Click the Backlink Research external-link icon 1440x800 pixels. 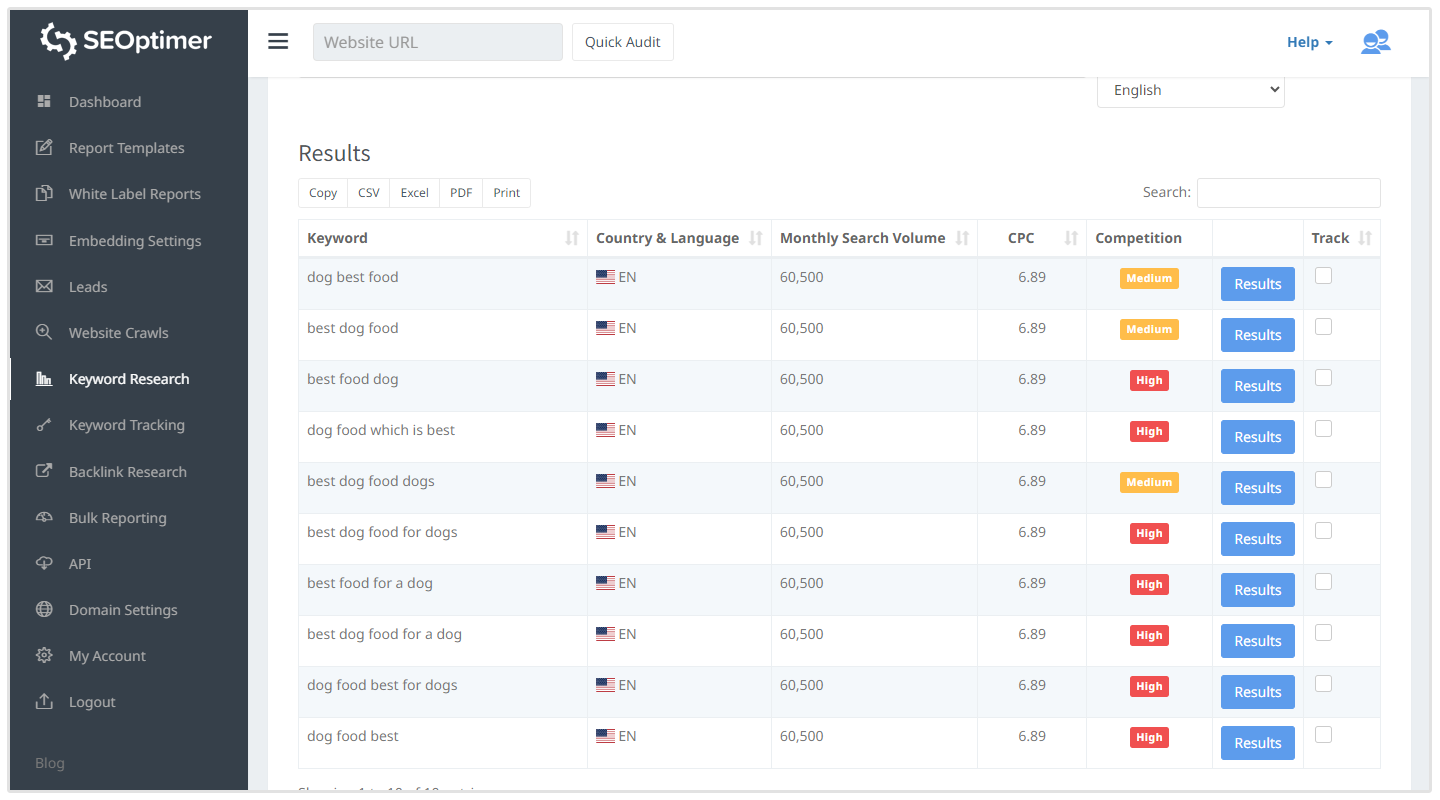44,471
